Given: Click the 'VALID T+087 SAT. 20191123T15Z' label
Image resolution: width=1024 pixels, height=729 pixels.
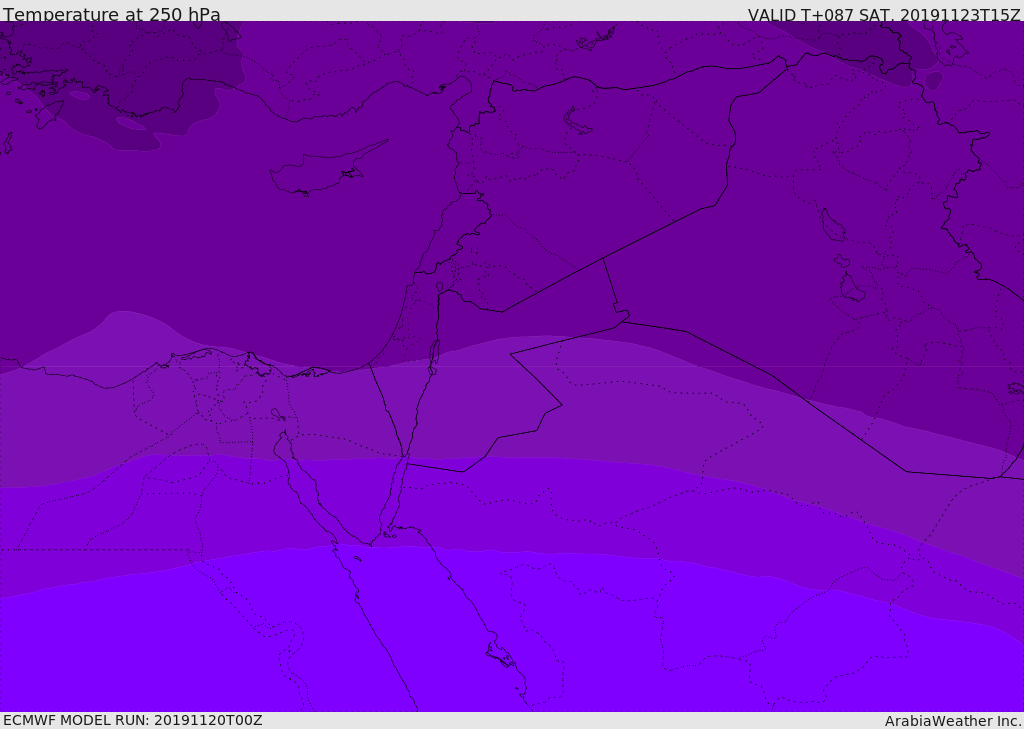Looking at the screenshot, I should pyautogui.click(x=884, y=15).
